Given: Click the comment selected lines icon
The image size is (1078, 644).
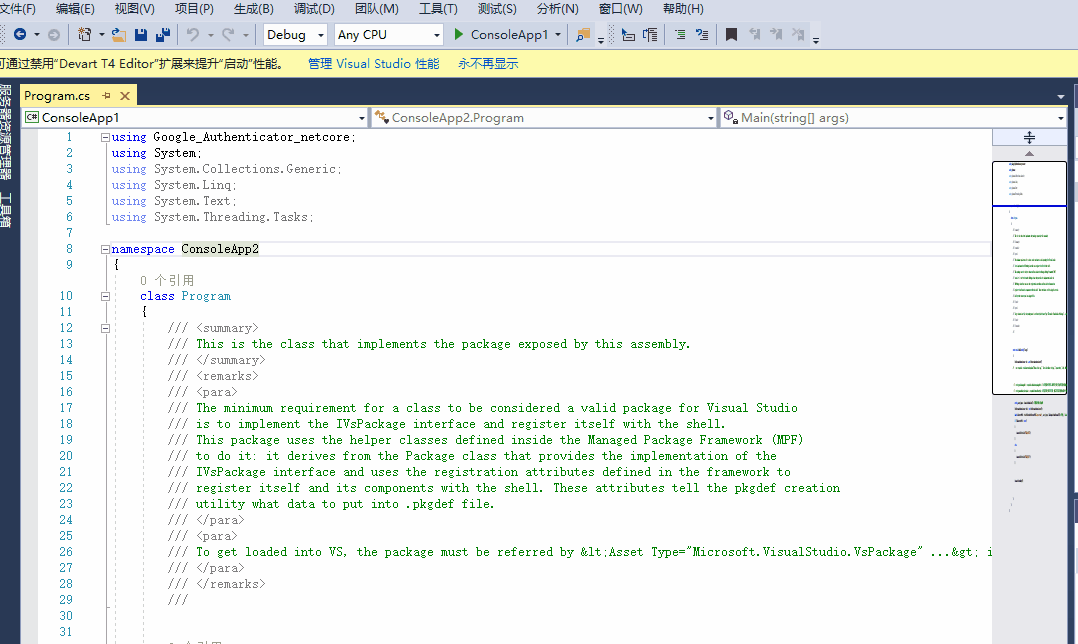Looking at the screenshot, I should [680, 34].
